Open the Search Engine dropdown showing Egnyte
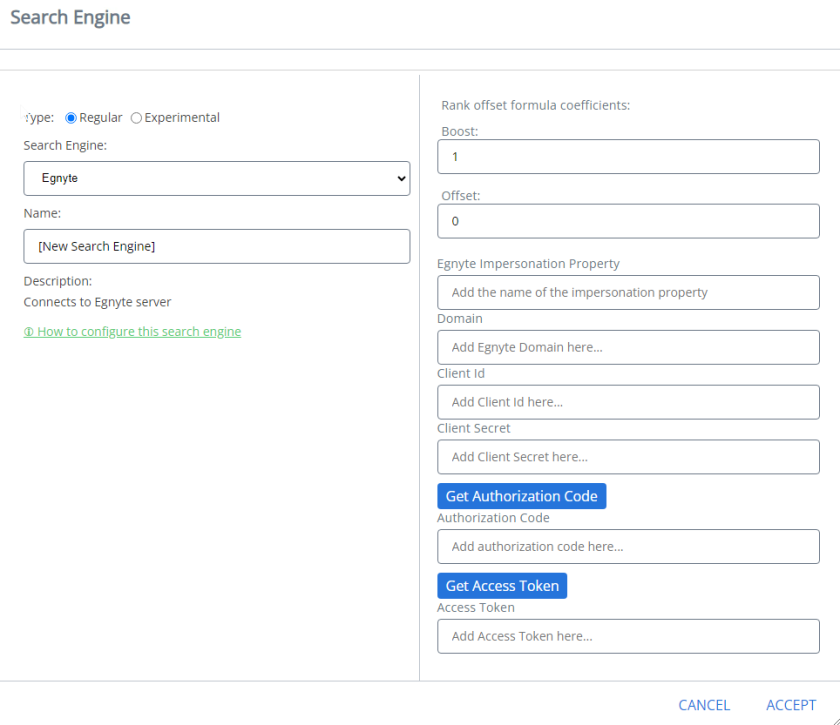 point(216,178)
